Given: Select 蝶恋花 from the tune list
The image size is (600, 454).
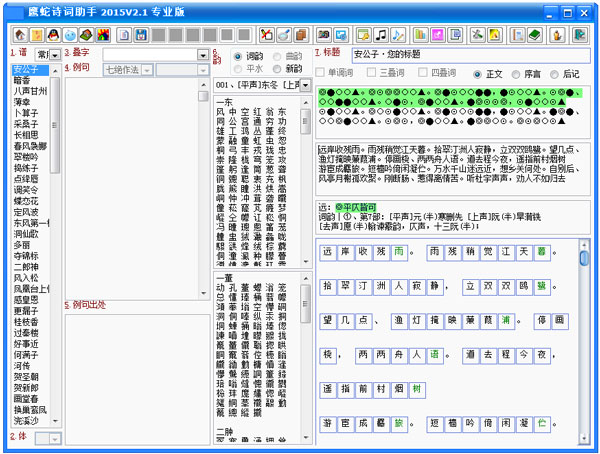Looking at the screenshot, I should tap(26, 200).
